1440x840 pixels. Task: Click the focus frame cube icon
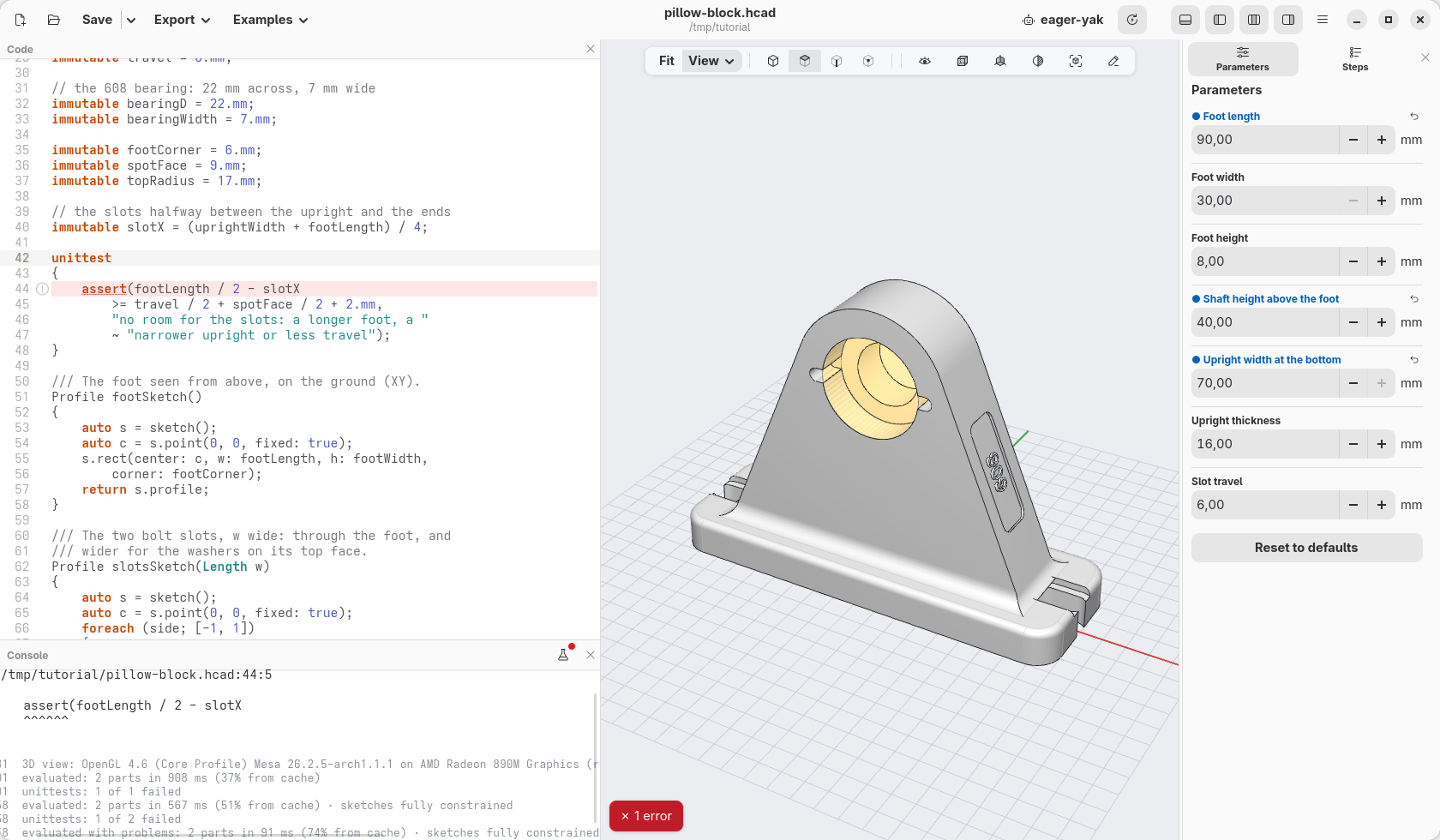tap(1076, 61)
